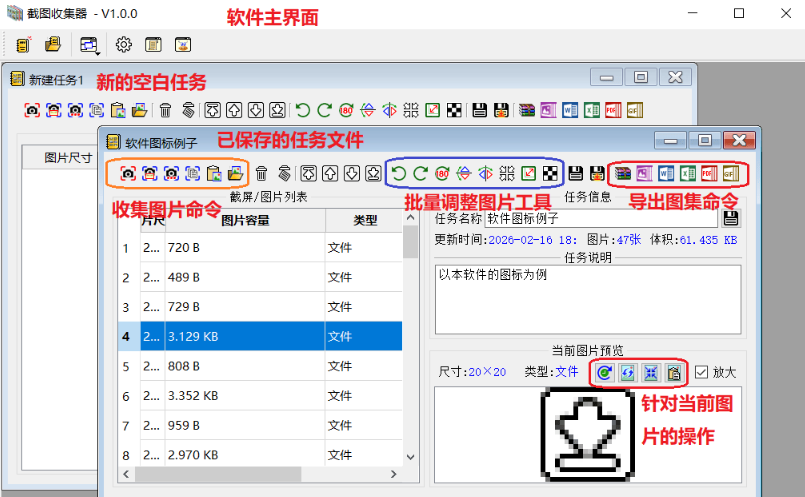
Task: Click the broom clear icon in 软件图标例子 window
Action: click(284, 174)
